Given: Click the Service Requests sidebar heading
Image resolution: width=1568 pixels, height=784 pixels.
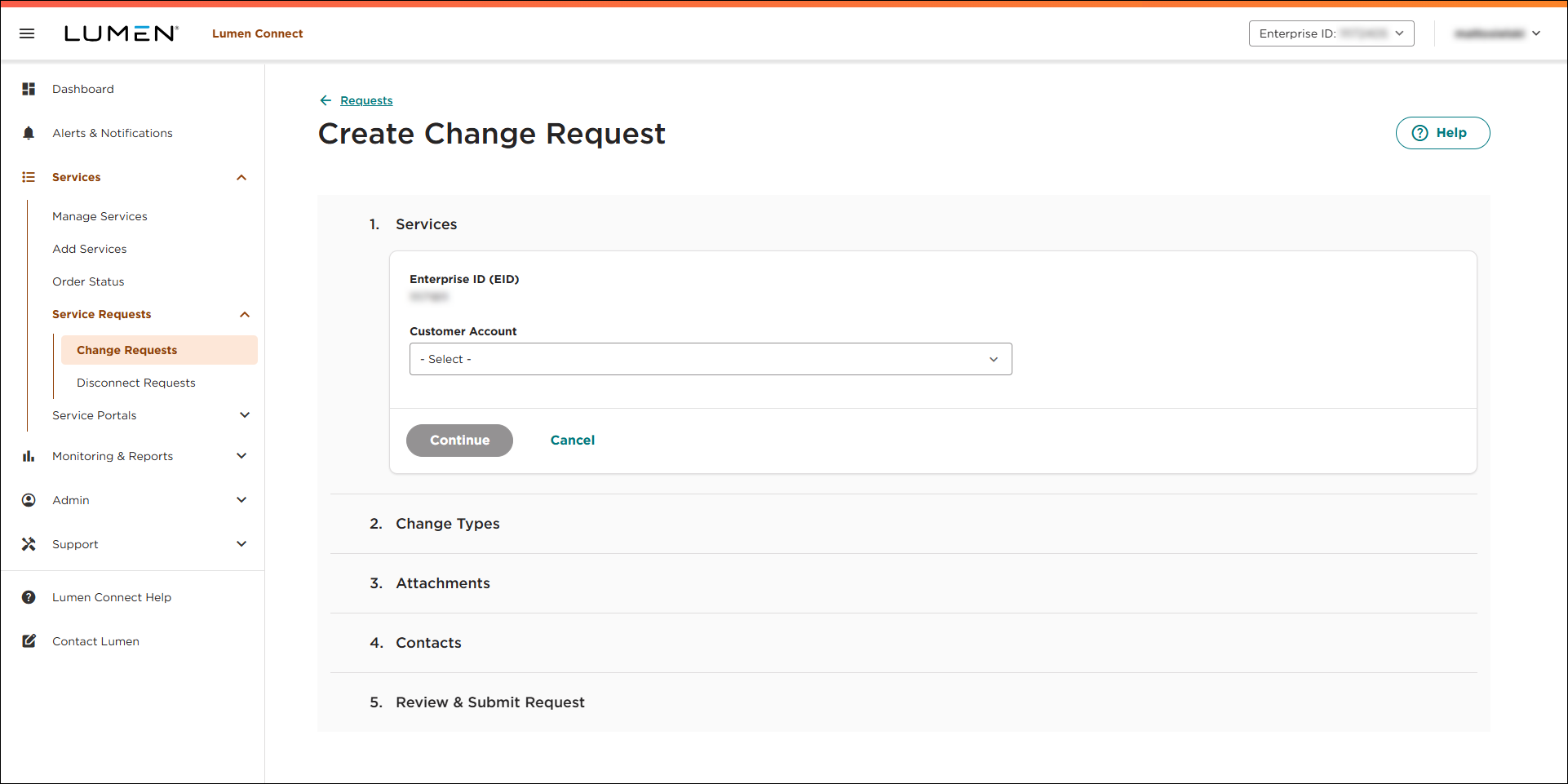Looking at the screenshot, I should point(102,314).
